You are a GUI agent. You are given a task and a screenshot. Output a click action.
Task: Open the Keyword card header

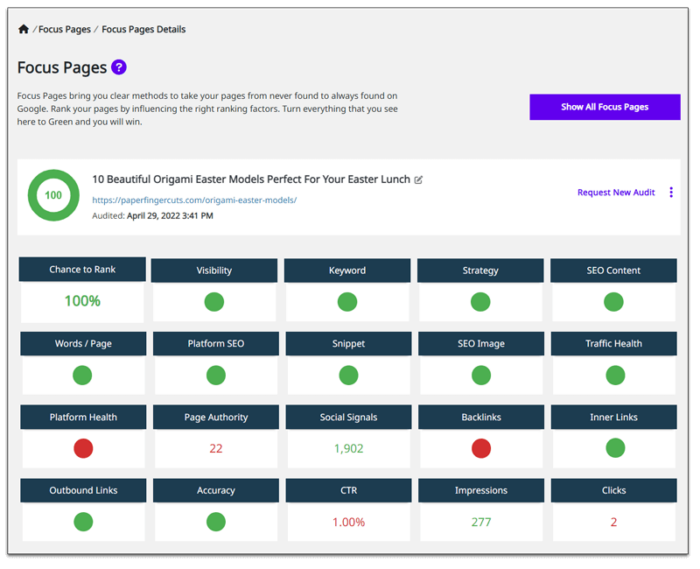[x=347, y=270]
